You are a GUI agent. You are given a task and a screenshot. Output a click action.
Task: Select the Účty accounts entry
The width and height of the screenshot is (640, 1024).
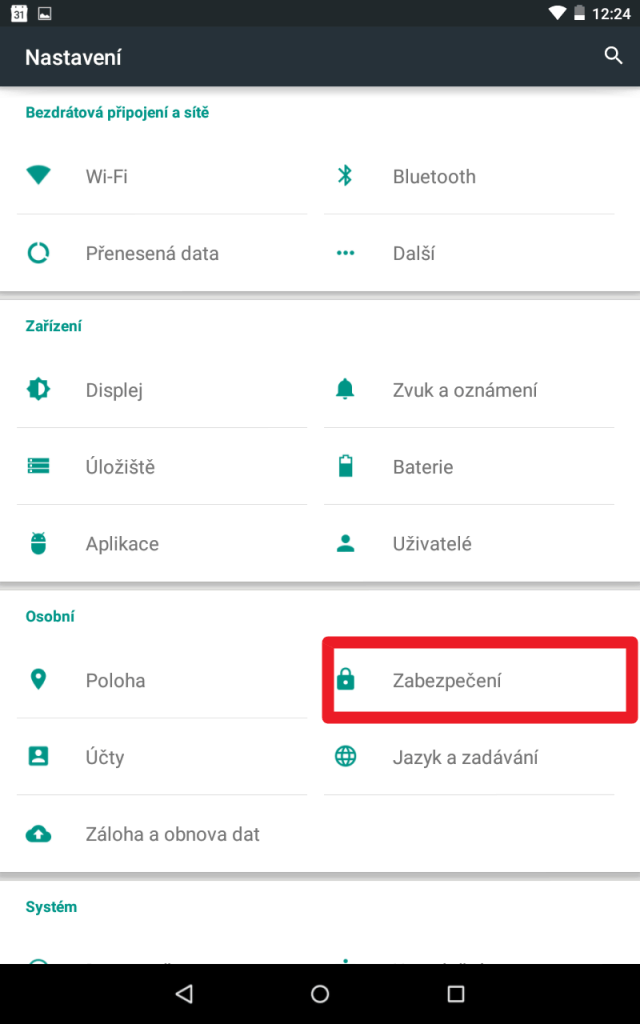point(162,757)
